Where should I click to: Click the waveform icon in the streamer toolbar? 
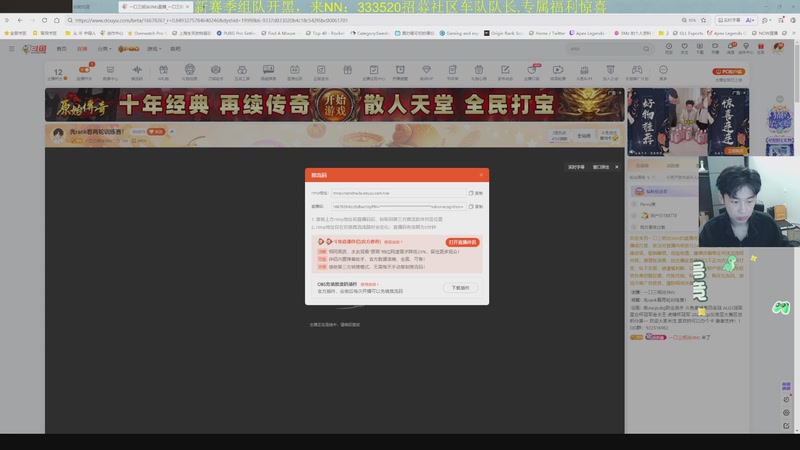pos(137,72)
